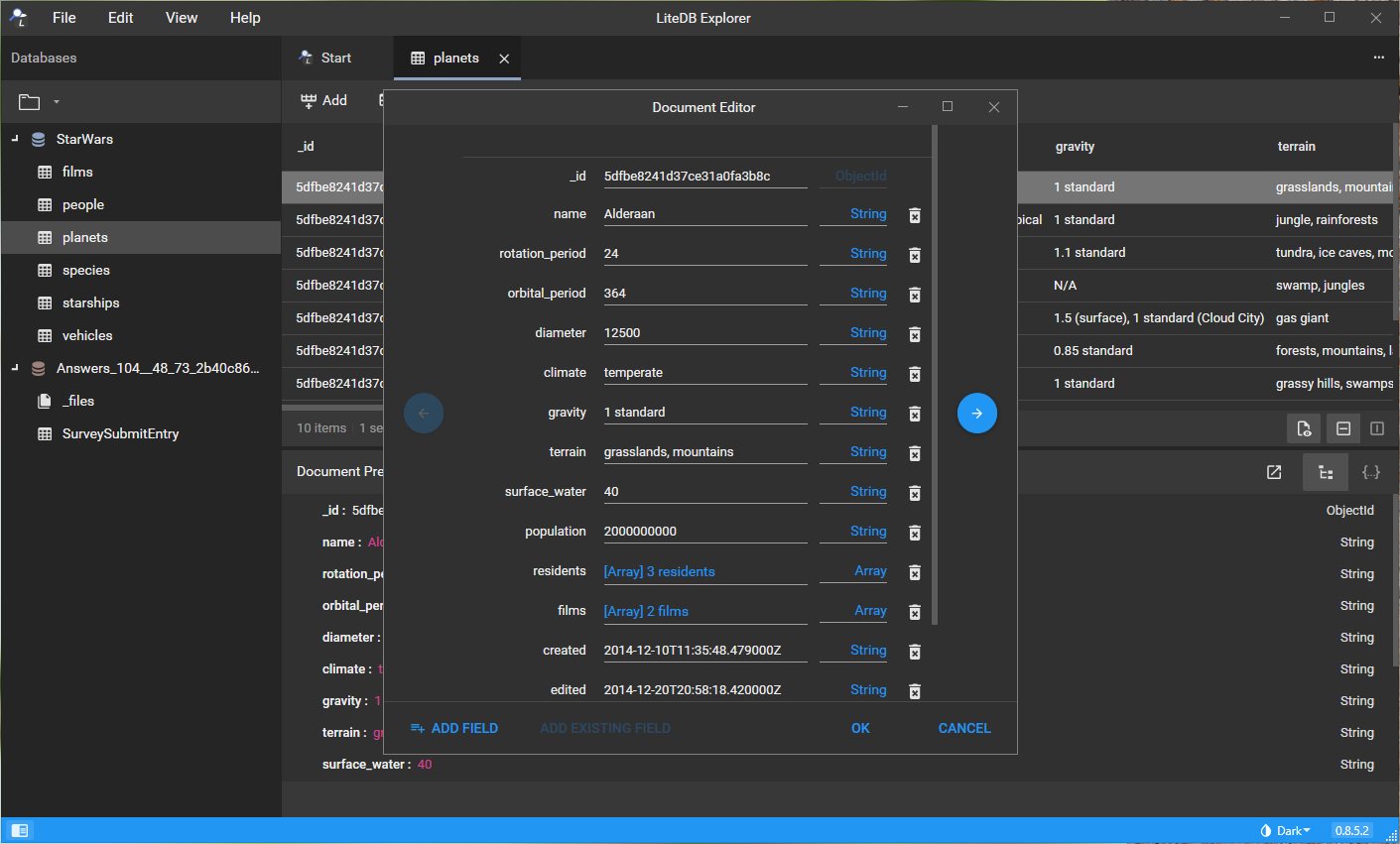Delete the rotation_period field with trash icon
1400x844 pixels.
pyautogui.click(x=915, y=255)
